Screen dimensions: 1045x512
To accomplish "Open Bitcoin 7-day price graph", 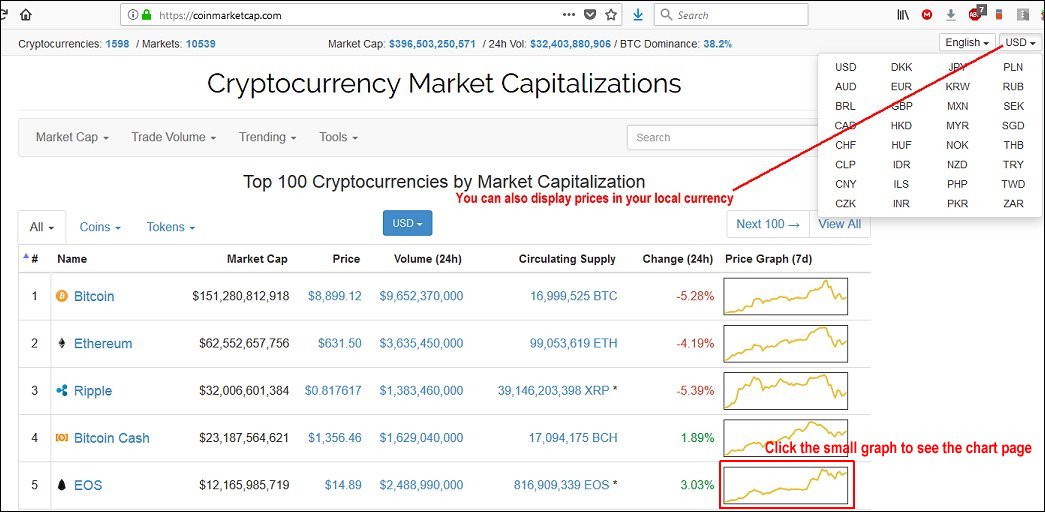I will pyautogui.click(x=786, y=296).
